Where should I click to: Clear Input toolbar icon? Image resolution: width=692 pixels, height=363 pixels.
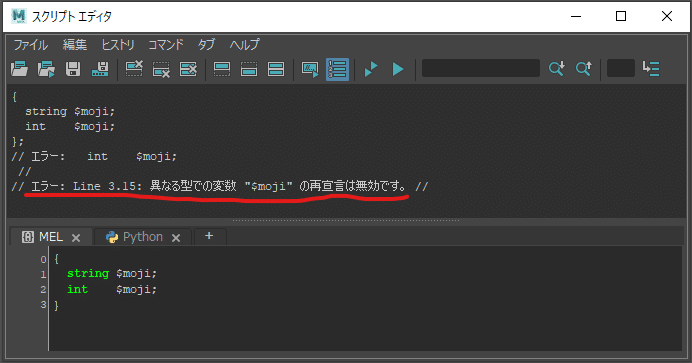click(161, 69)
